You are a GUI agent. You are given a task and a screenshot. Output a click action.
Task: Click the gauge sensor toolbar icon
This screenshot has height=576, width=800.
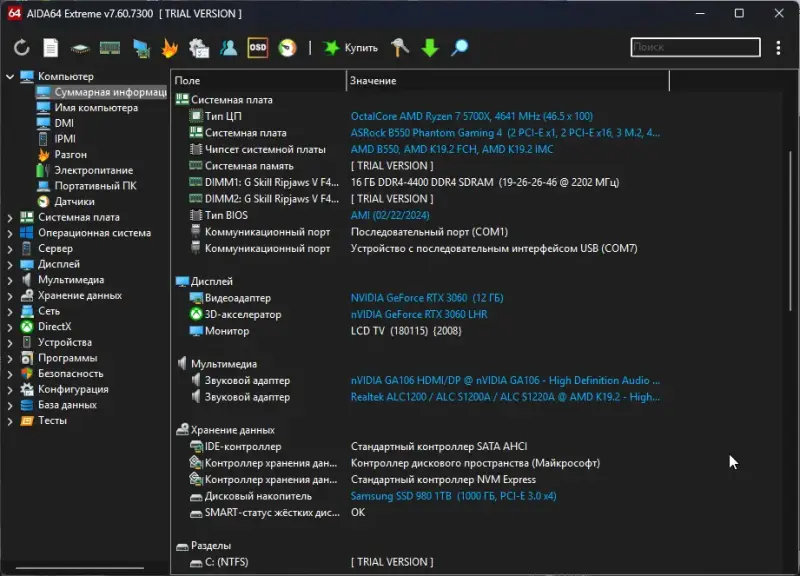pos(287,48)
